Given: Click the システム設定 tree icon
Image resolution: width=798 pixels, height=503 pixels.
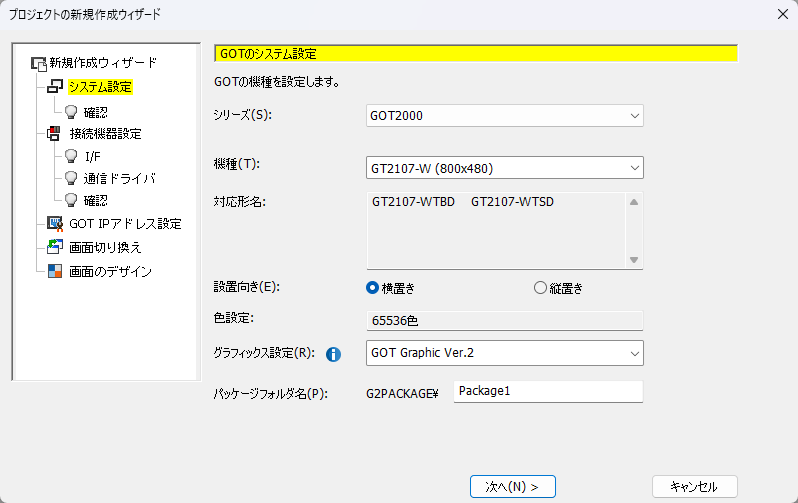Looking at the screenshot, I should tap(55, 87).
